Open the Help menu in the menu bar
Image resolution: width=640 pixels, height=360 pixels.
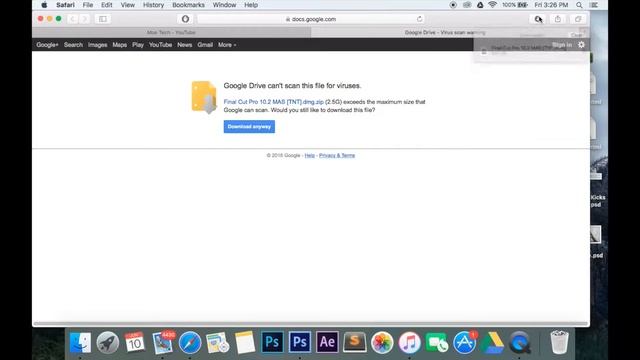click(251, 5)
